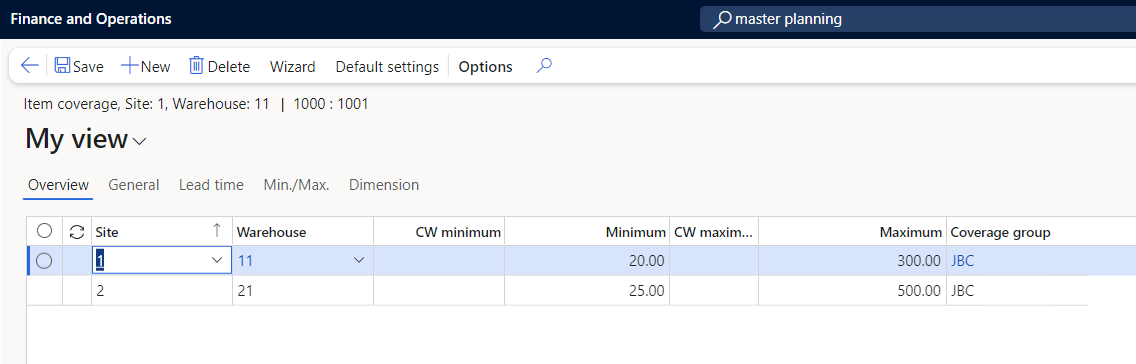This screenshot has height=364, width=1136.
Task: Click the back arrow icon
Action: 29,66
